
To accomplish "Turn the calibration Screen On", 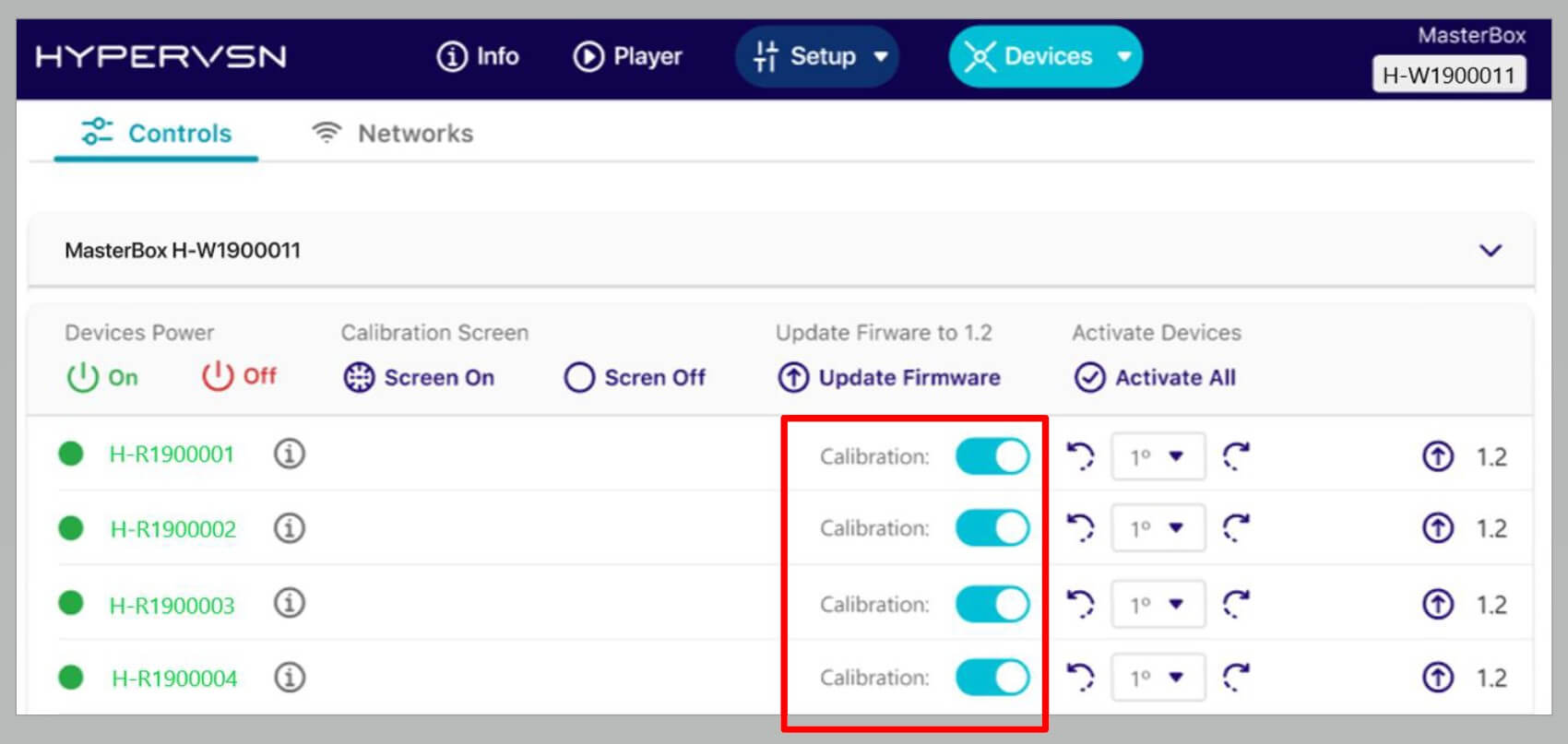I will click(x=420, y=378).
